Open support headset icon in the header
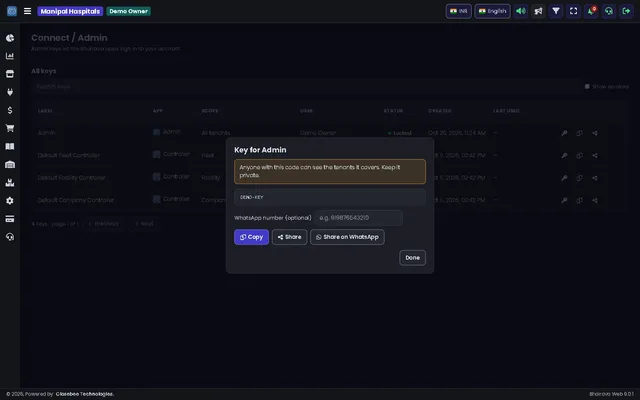Screen dimensions: 640x400 pos(609,11)
